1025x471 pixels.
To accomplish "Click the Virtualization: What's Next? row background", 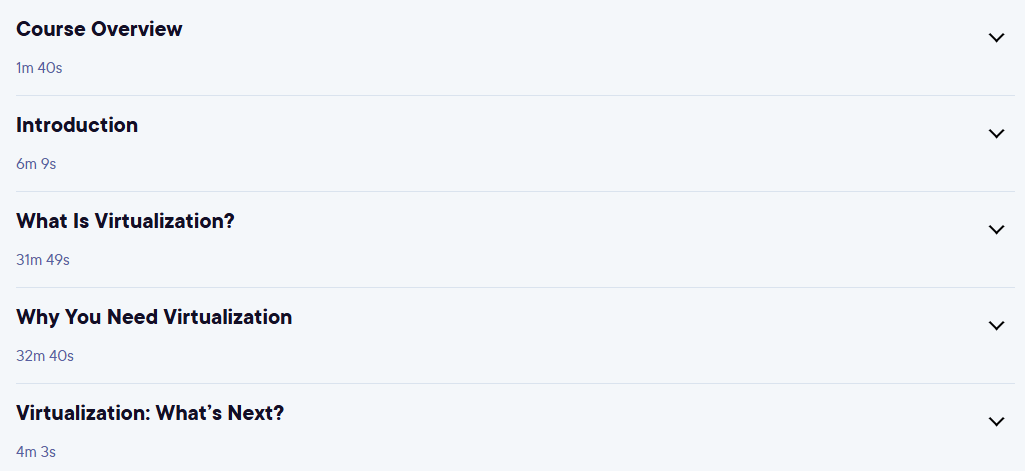I will [x=515, y=428].
